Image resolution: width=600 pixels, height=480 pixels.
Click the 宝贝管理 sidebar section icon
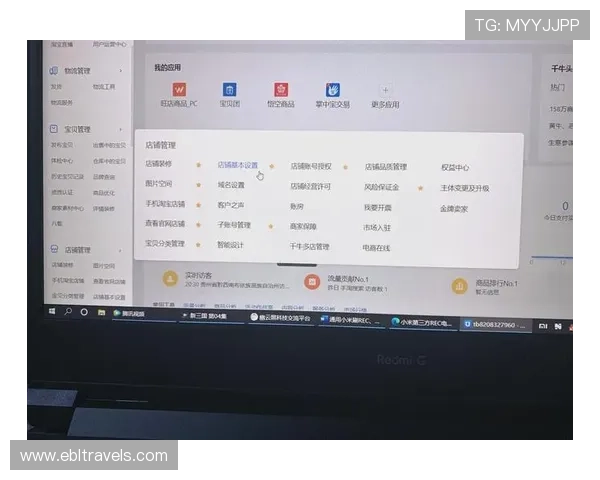54,129
